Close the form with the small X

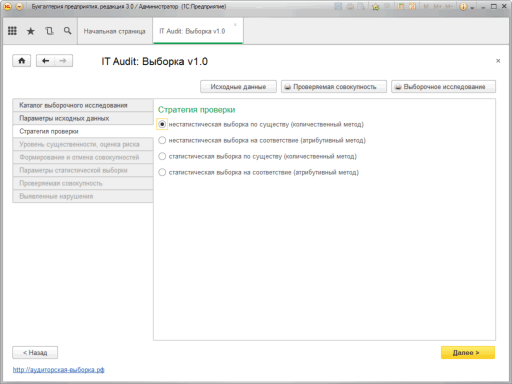(498, 61)
